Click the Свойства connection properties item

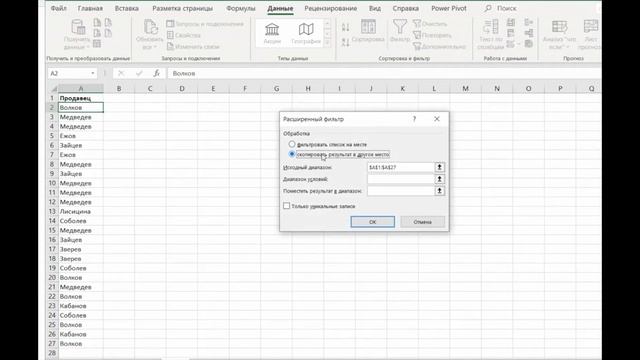click(184, 36)
